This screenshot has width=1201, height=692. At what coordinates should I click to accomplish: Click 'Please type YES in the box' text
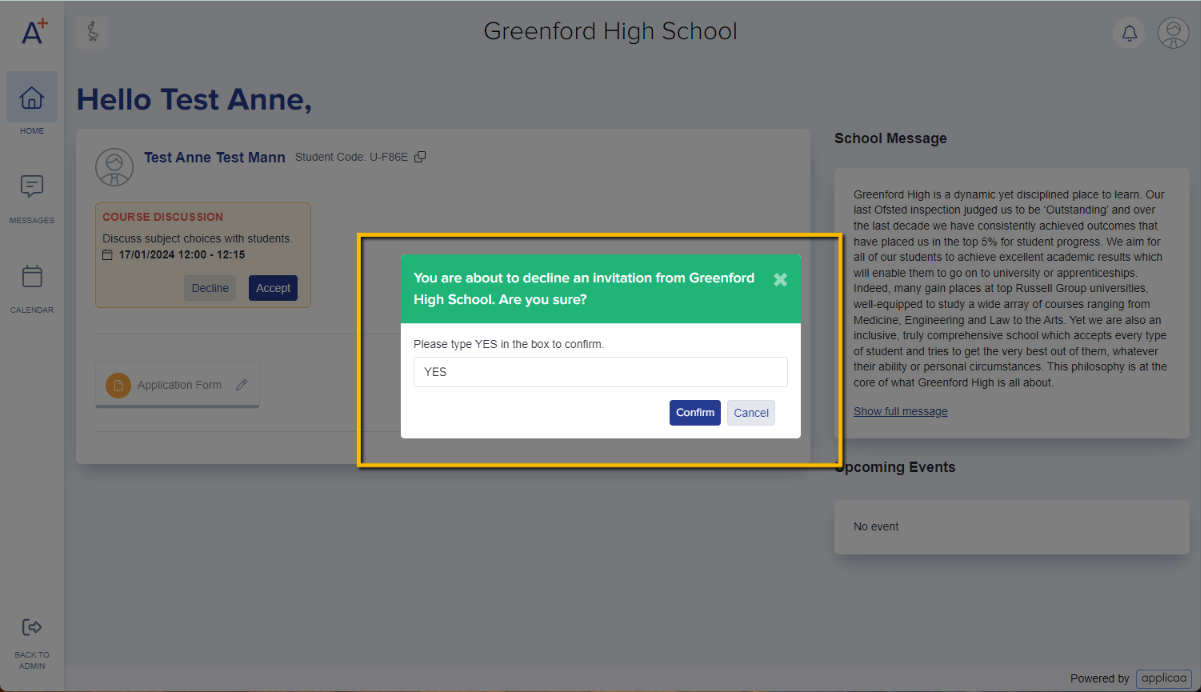pyautogui.click(x=509, y=344)
